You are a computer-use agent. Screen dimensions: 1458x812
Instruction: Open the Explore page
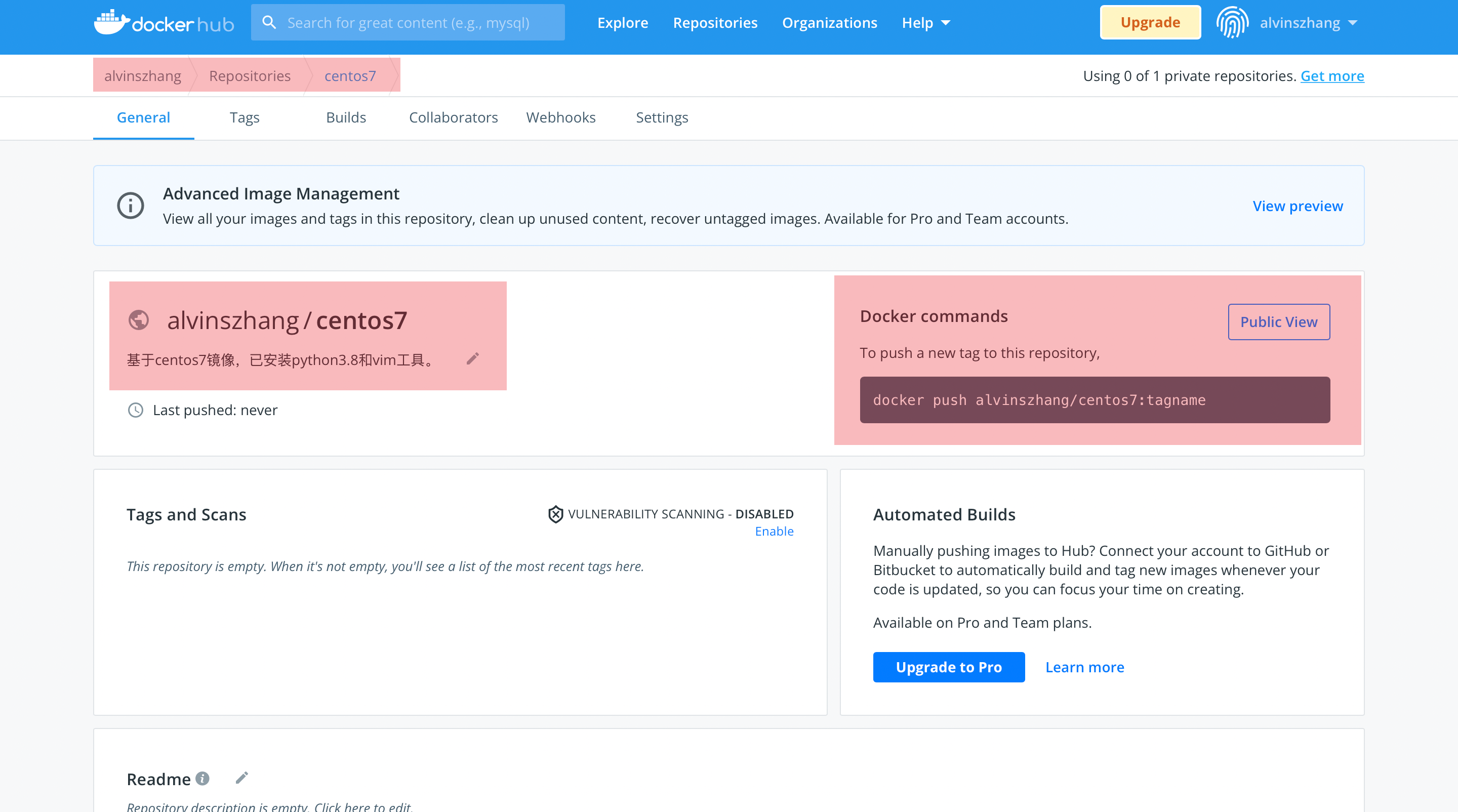coord(623,23)
